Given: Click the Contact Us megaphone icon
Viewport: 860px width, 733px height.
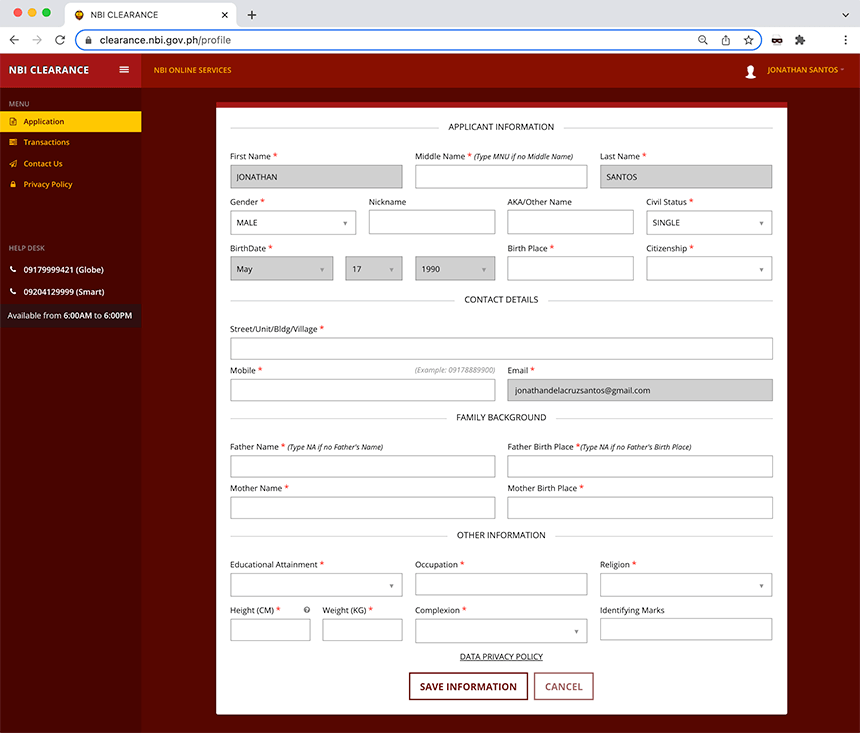Looking at the screenshot, I should coord(13,163).
